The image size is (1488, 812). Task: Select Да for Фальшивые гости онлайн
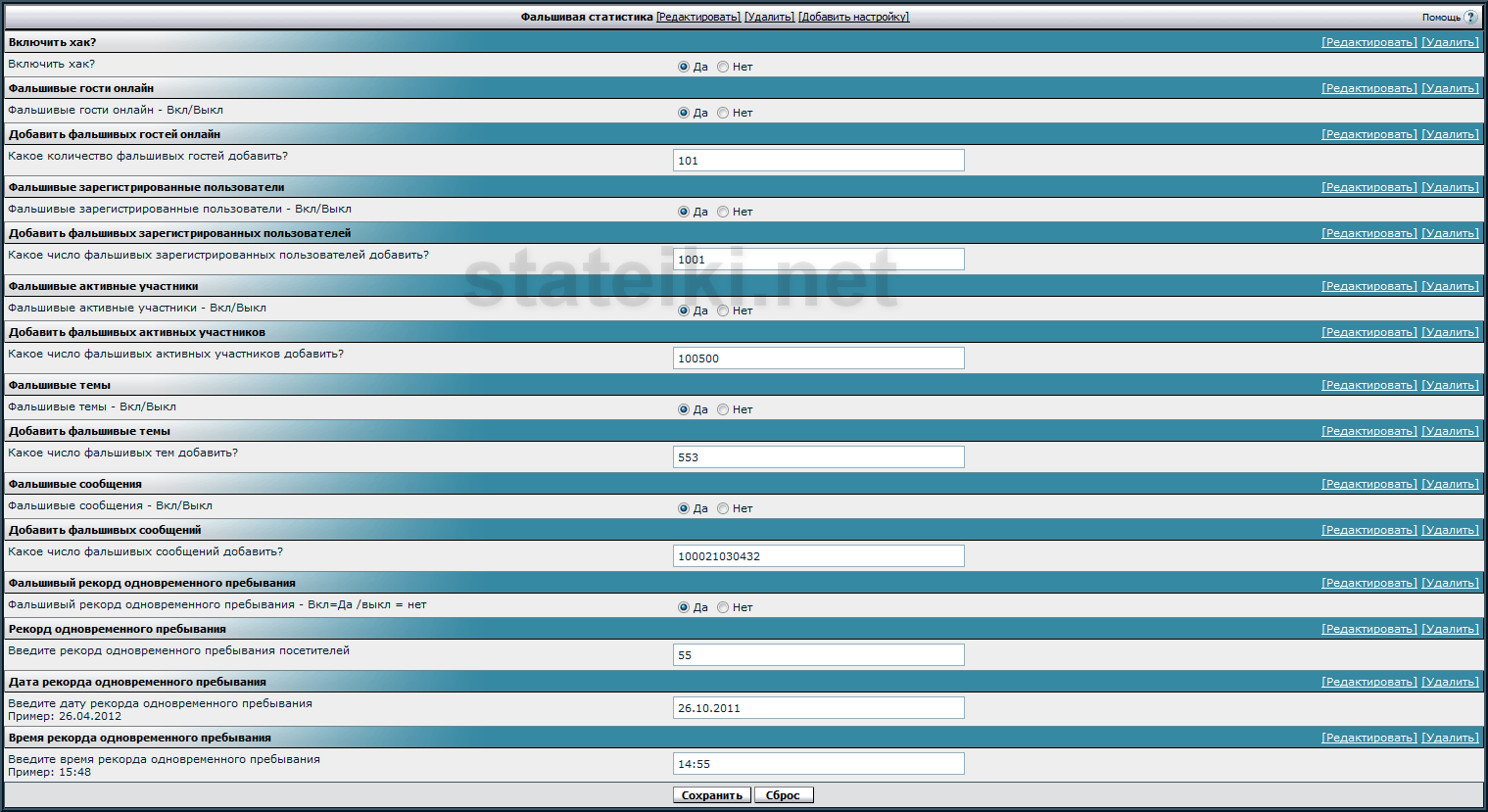point(684,113)
